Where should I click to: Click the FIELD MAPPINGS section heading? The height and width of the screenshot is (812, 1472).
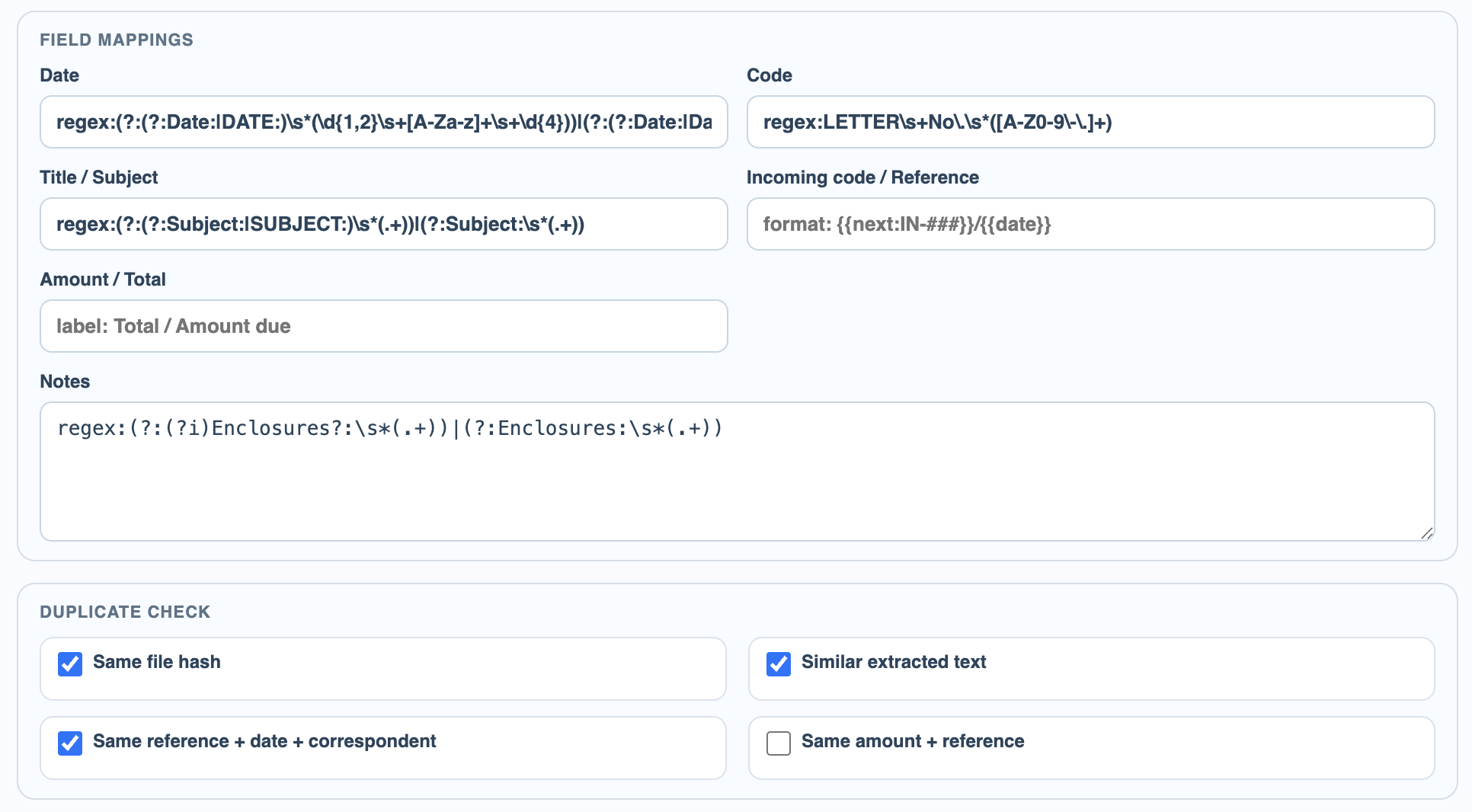coord(117,40)
